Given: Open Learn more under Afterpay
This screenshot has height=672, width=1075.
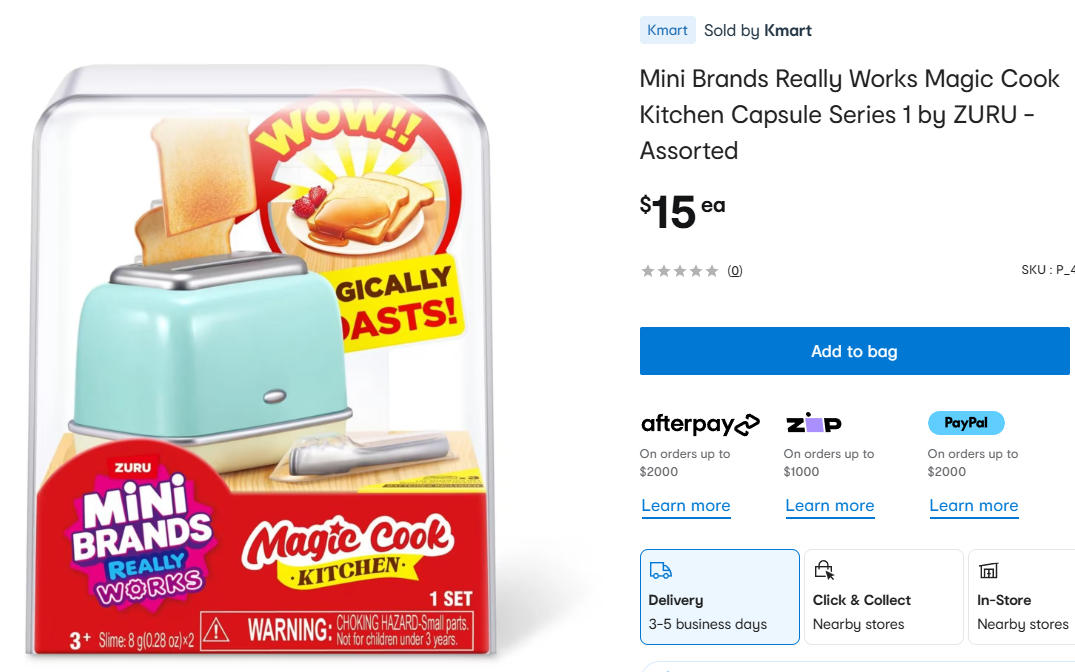Looking at the screenshot, I should [686, 505].
